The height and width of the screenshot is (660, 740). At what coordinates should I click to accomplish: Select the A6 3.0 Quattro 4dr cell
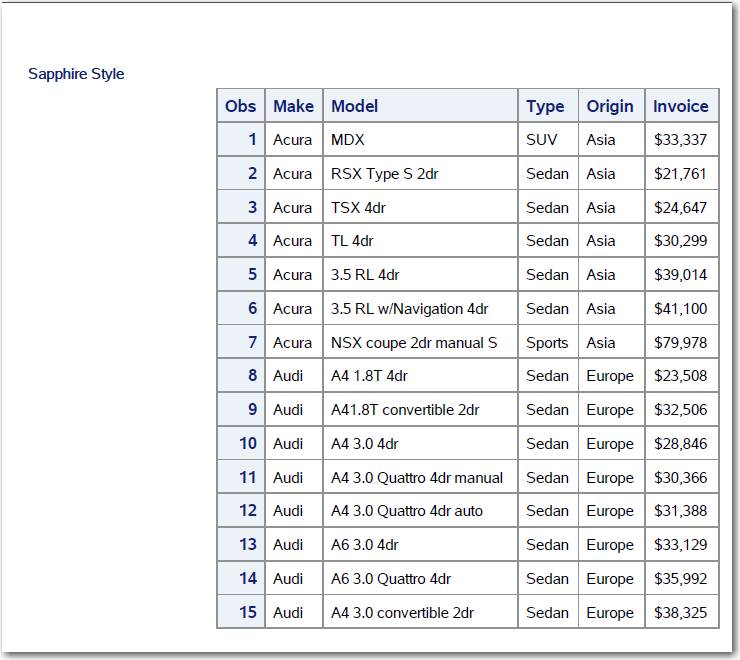(391, 579)
